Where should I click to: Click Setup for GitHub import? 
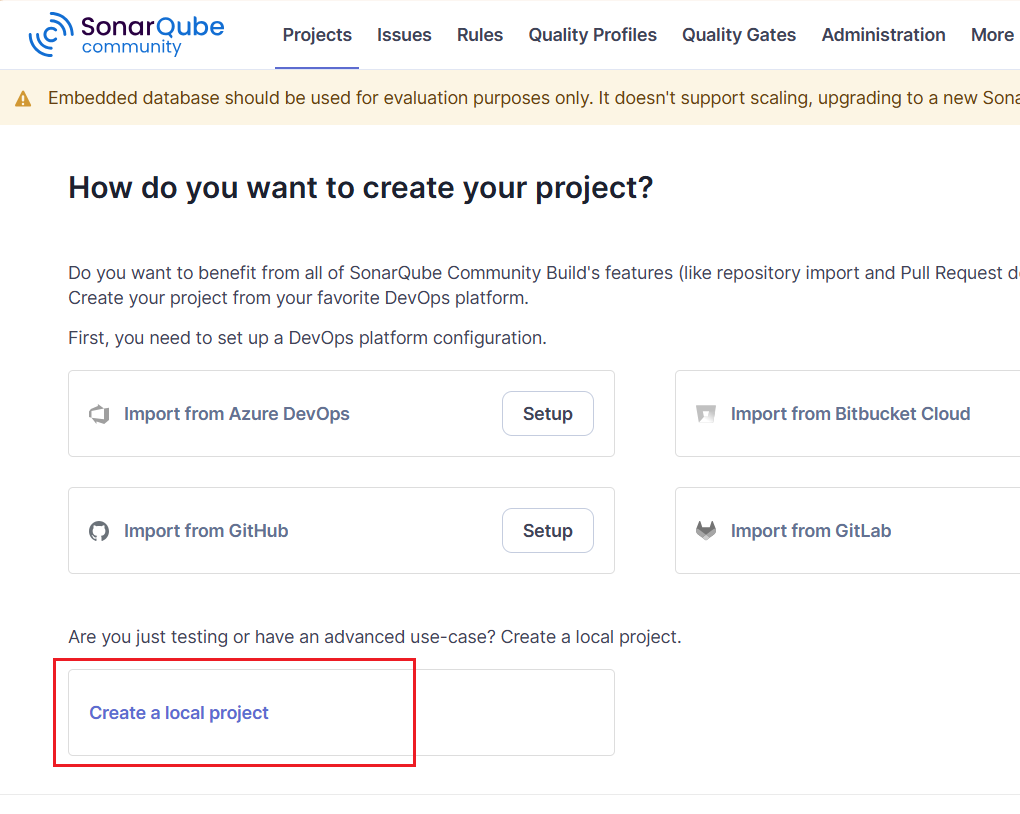click(548, 531)
